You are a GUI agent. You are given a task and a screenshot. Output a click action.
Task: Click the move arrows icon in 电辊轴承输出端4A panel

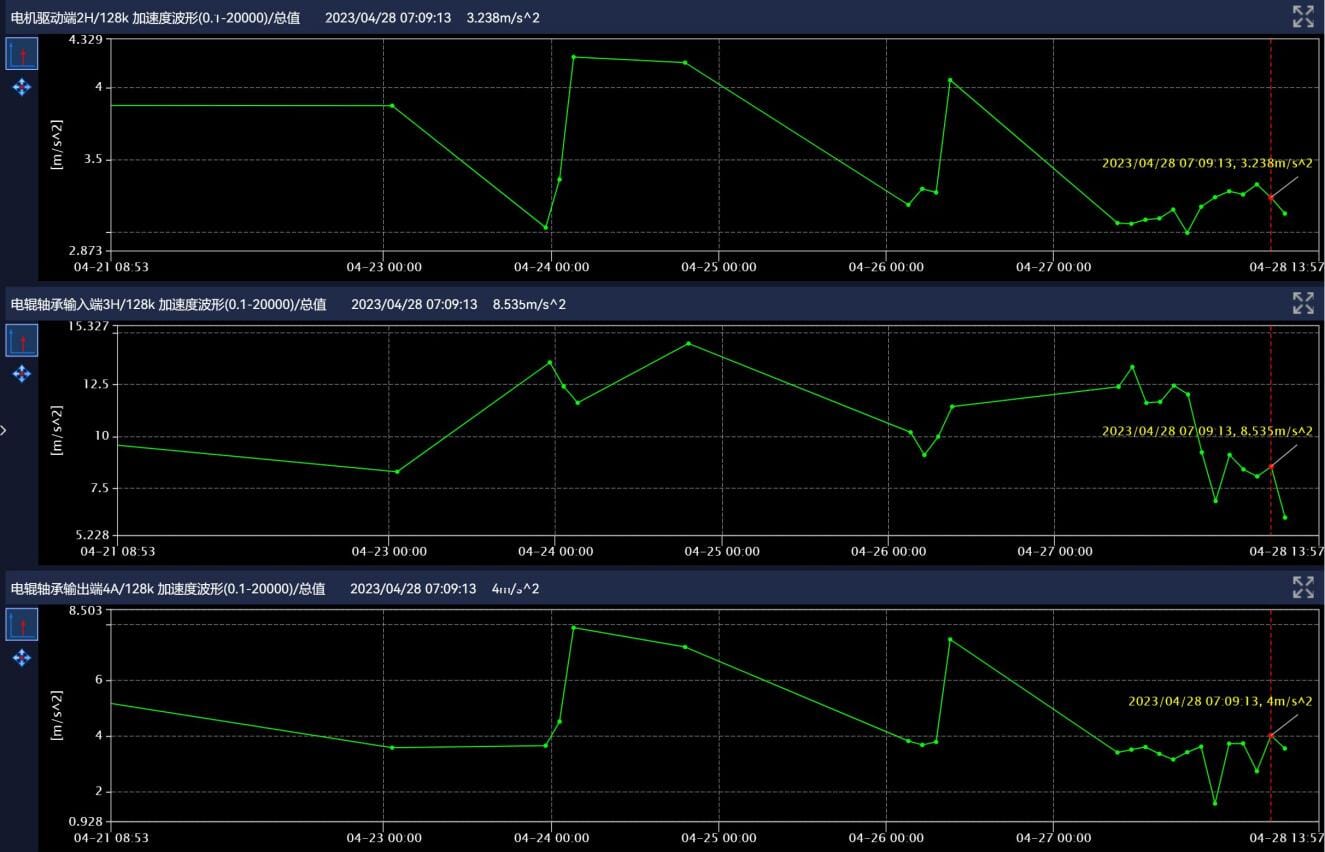[x=22, y=658]
